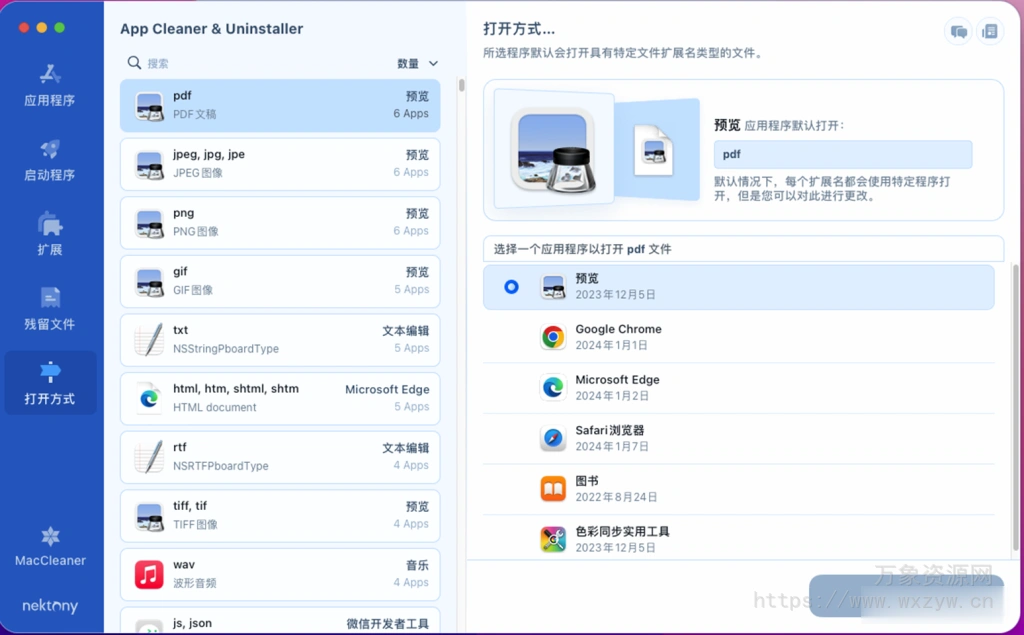
Task: Click the nektony logo link
Action: click(x=50, y=606)
